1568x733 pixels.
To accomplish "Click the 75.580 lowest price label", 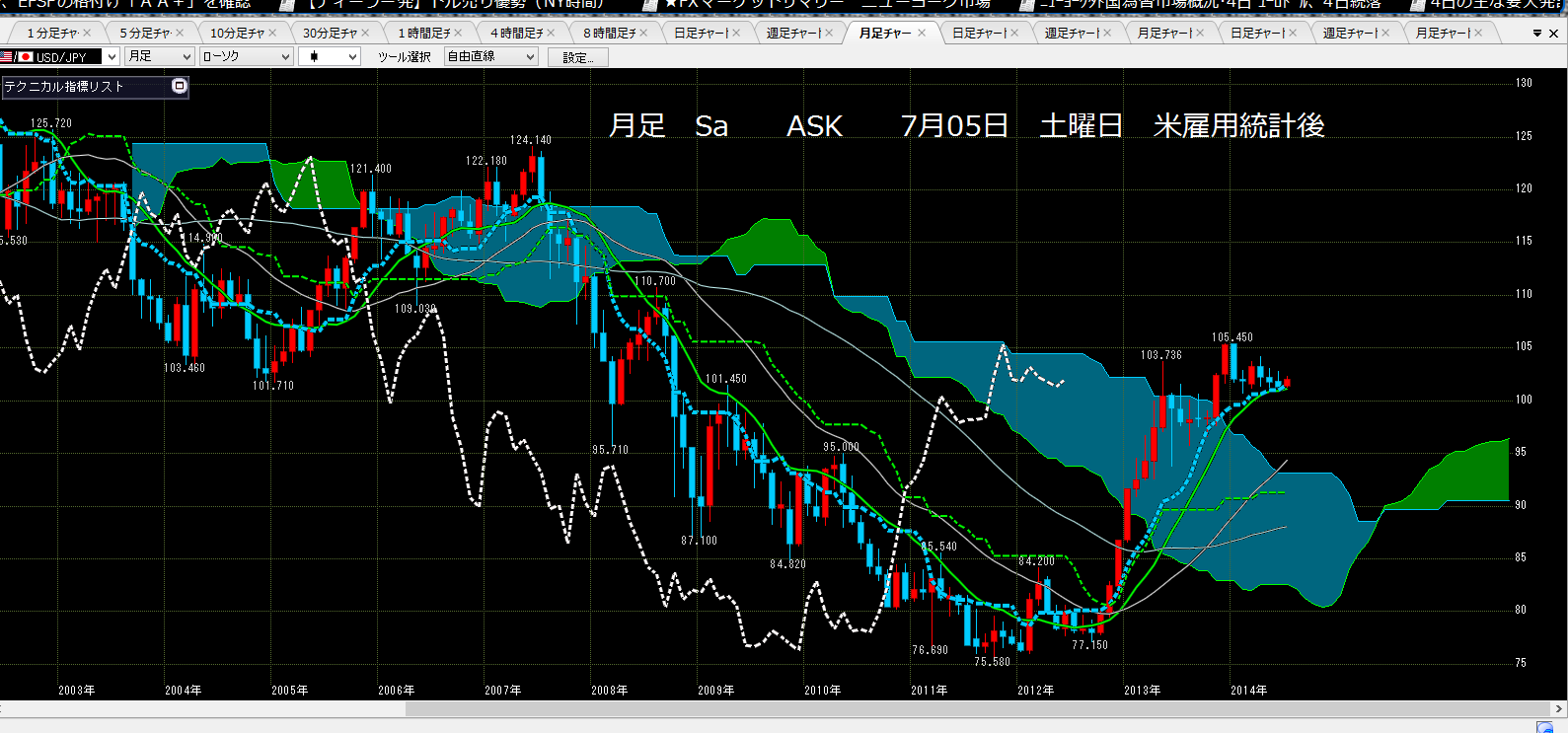I will tap(993, 662).
